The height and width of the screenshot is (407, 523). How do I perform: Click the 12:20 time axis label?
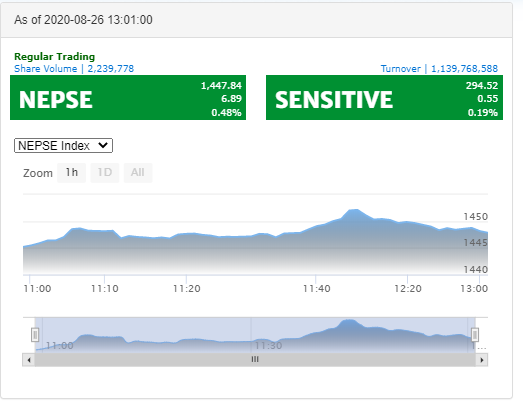point(408,289)
